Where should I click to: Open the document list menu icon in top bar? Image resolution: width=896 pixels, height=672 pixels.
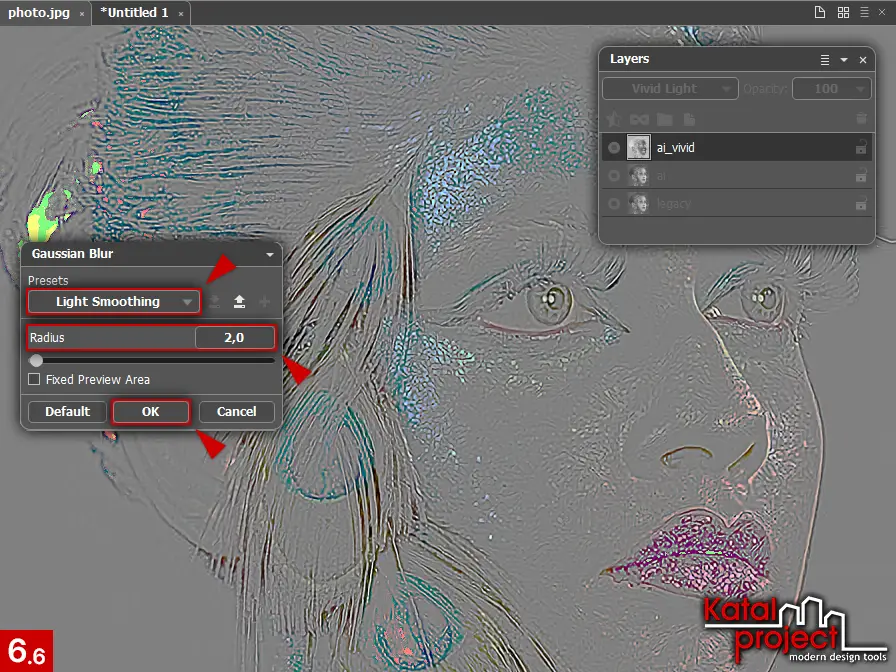867,13
